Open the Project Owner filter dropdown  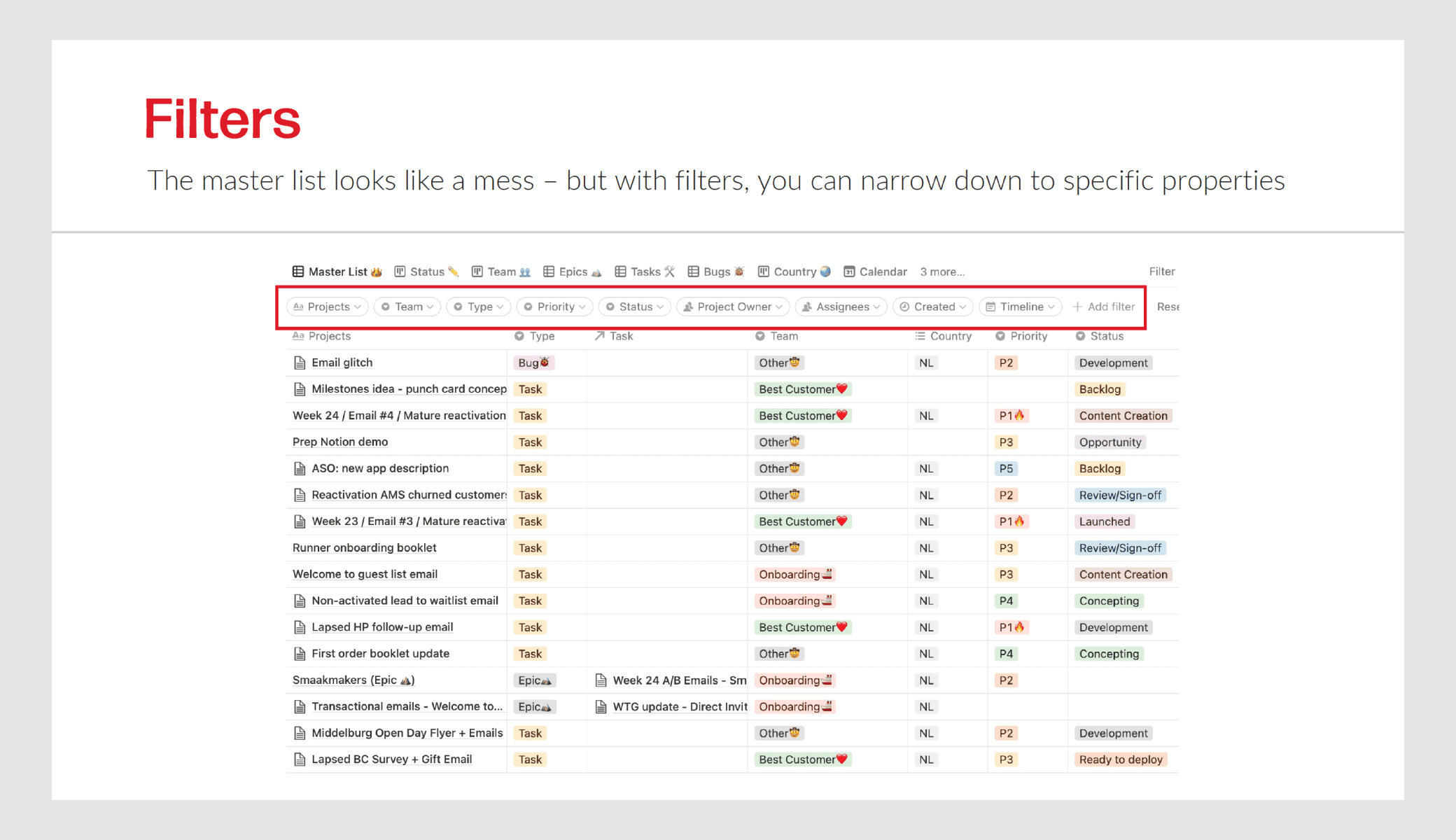click(x=733, y=307)
